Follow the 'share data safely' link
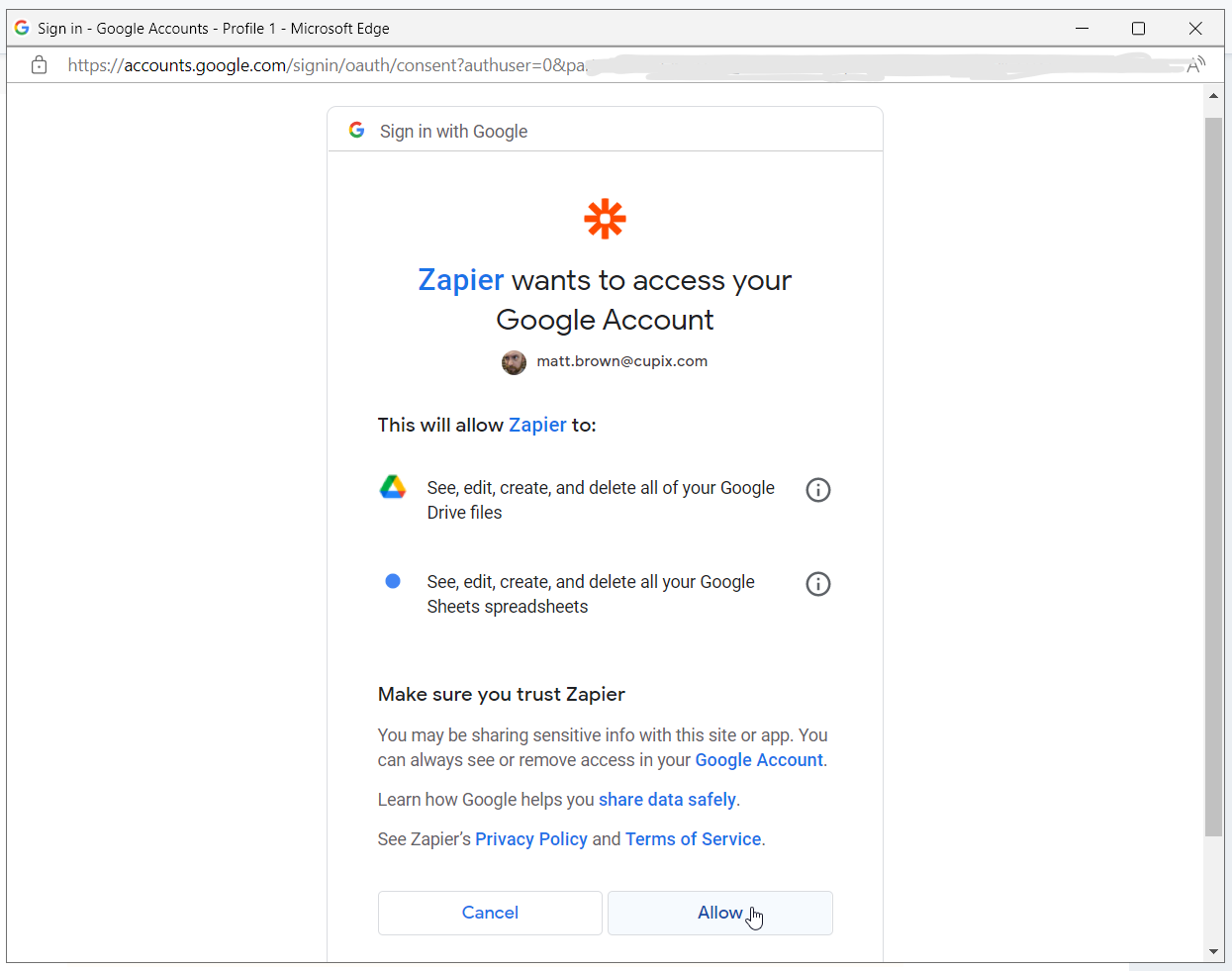This screenshot has height=971, width=1232. click(667, 800)
